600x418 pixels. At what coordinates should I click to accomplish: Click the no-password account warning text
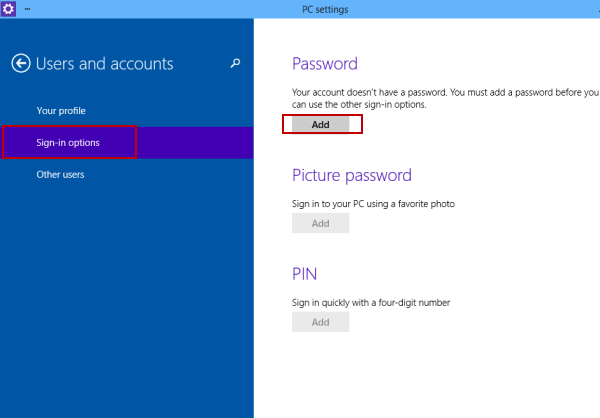[445, 98]
